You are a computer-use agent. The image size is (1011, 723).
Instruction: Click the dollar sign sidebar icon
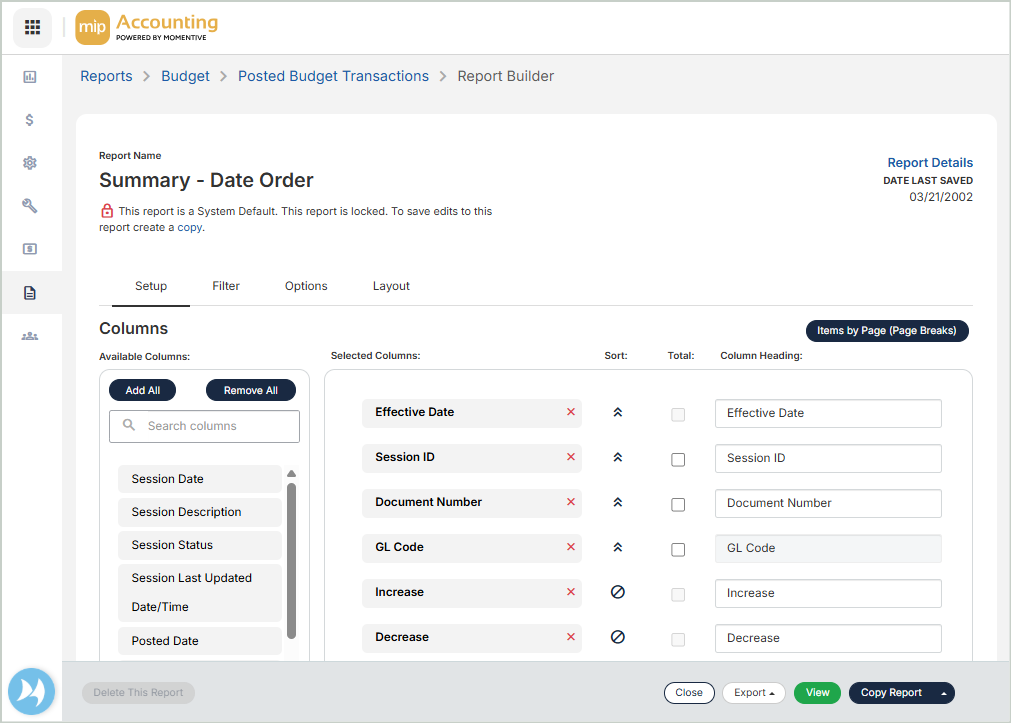click(30, 120)
